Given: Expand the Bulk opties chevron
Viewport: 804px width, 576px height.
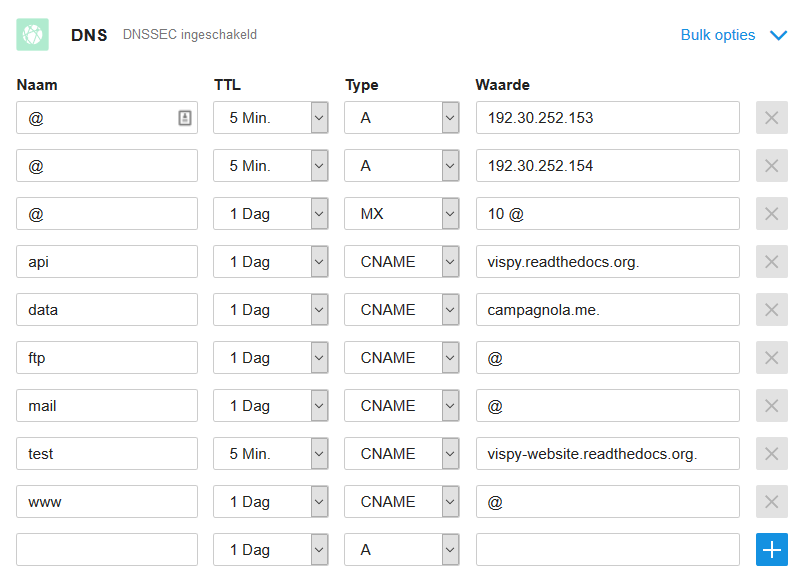Looking at the screenshot, I should click(x=777, y=34).
